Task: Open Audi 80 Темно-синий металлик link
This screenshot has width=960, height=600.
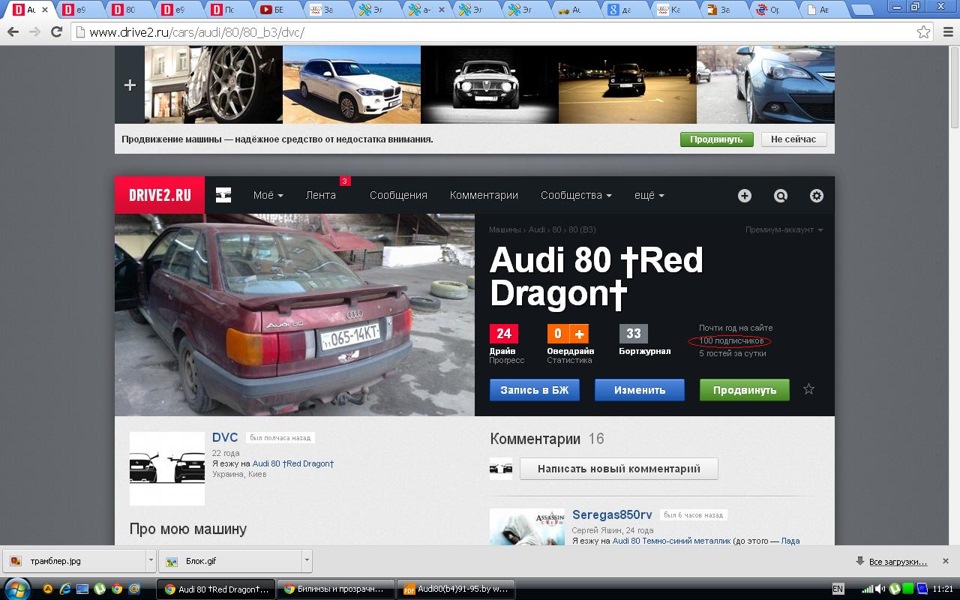Action: (x=672, y=541)
